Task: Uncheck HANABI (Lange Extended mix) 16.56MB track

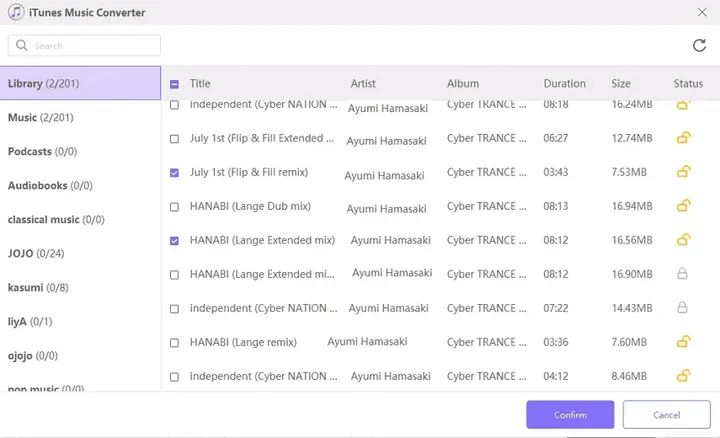Action: [x=175, y=241]
